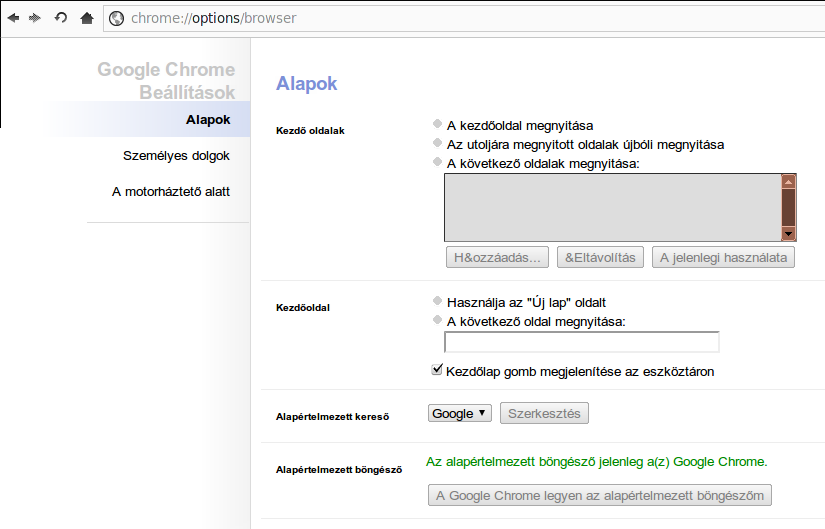The height and width of the screenshot is (529, 825).
Task: Focus the chrome://options/browser address bar
Action: click(463, 18)
